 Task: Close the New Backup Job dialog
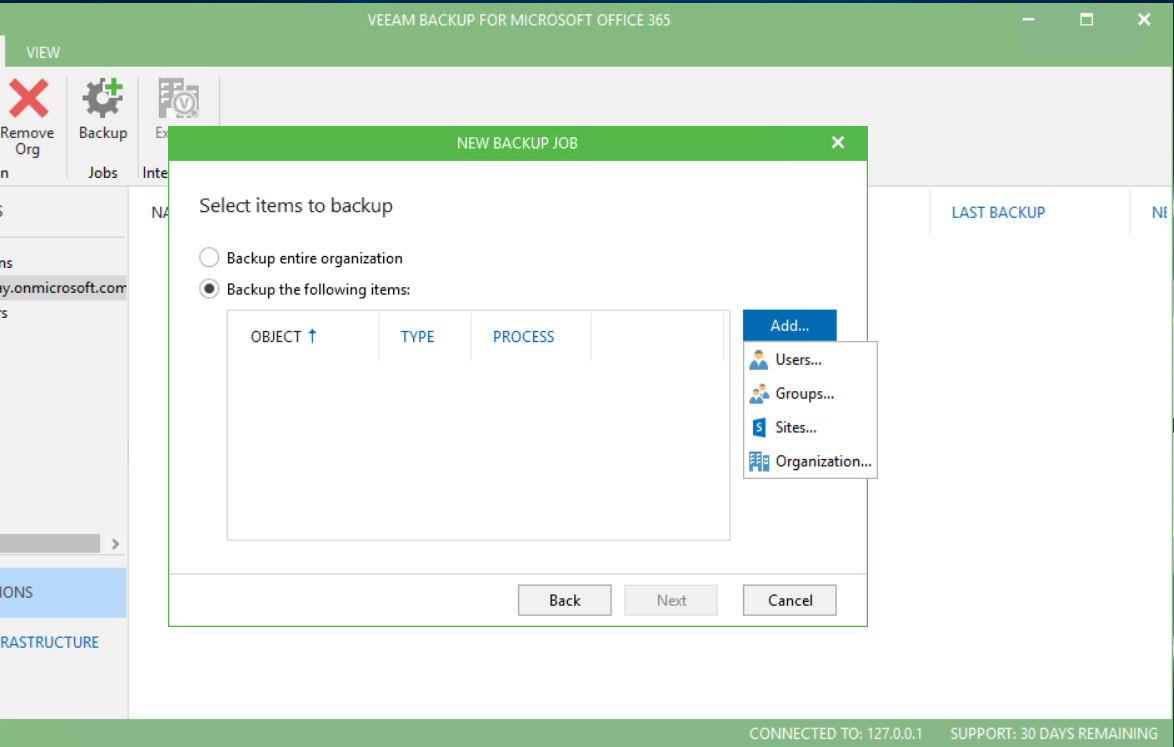click(x=838, y=143)
